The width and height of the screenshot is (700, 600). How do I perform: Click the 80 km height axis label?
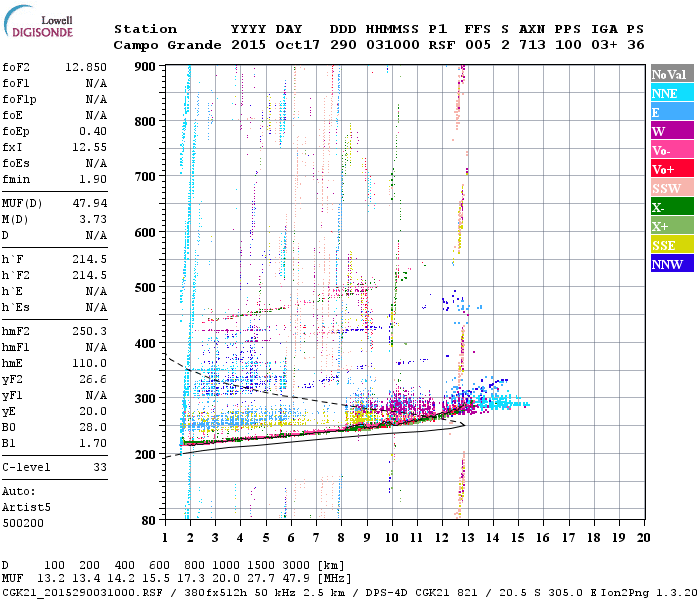click(x=149, y=521)
